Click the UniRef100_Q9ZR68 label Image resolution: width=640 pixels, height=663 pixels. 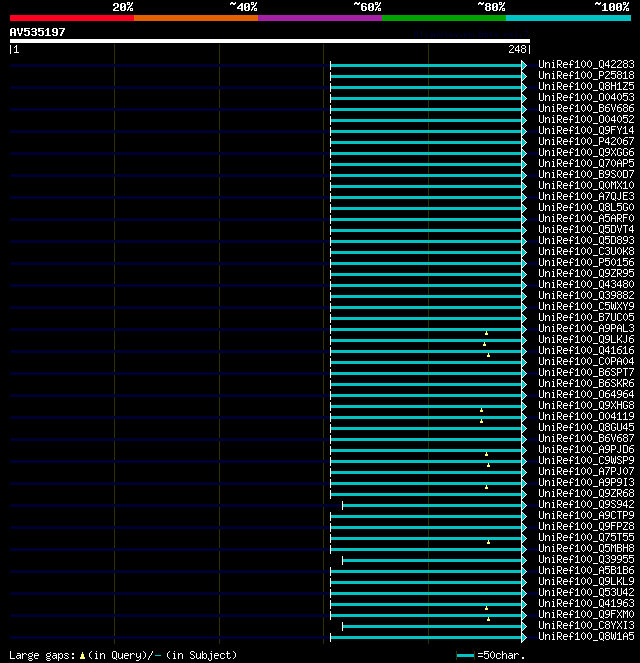coord(586,493)
